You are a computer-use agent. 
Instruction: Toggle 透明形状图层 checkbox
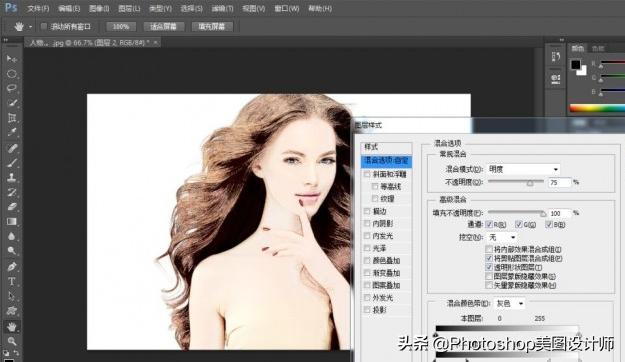tap(489, 267)
